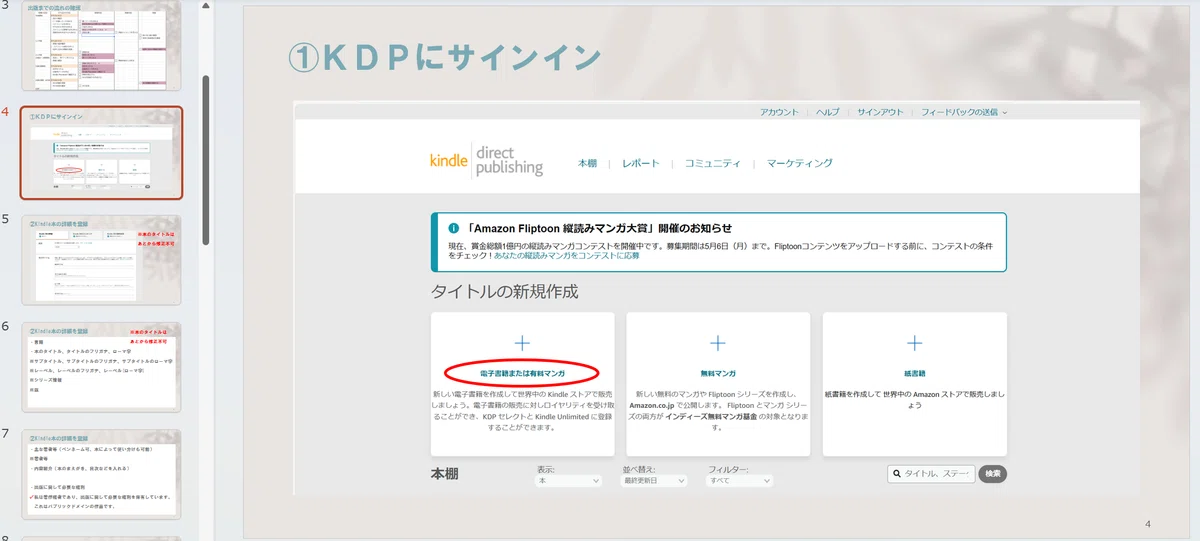Click the blue info icon in the Fliptoon notice
1200x541 pixels.
[453, 228]
